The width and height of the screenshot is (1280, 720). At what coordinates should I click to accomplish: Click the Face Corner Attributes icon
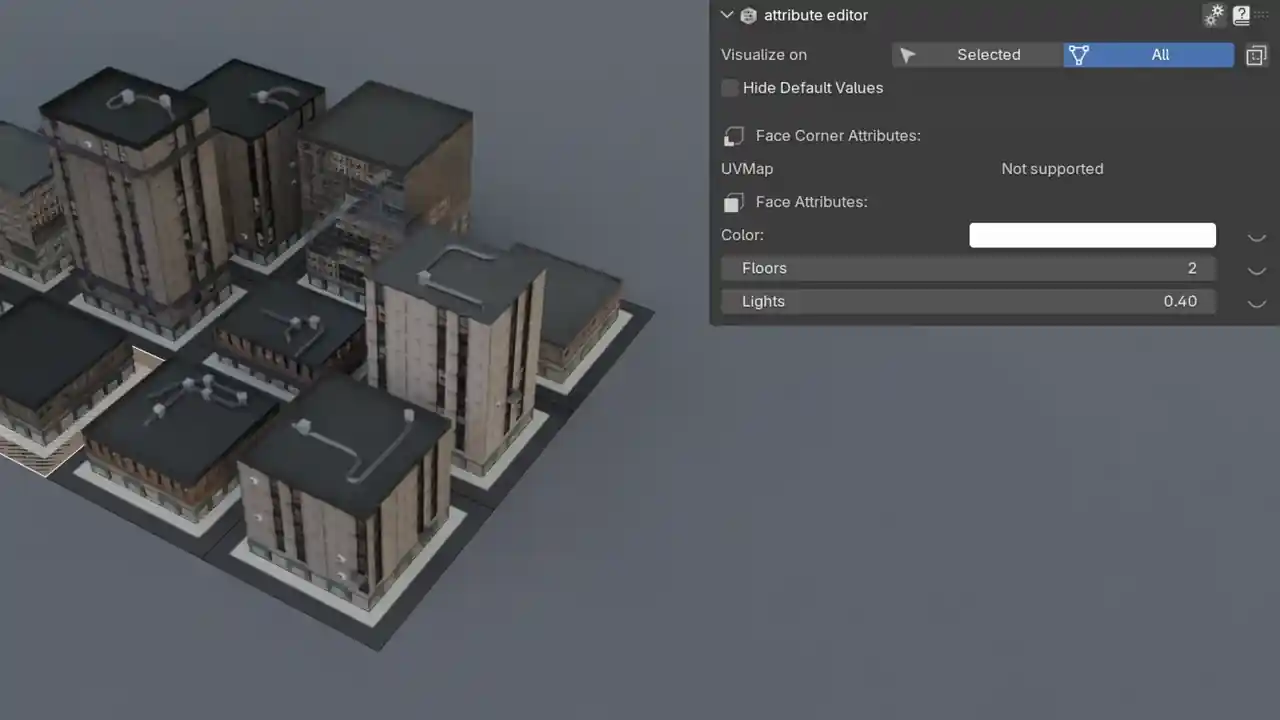coord(734,136)
